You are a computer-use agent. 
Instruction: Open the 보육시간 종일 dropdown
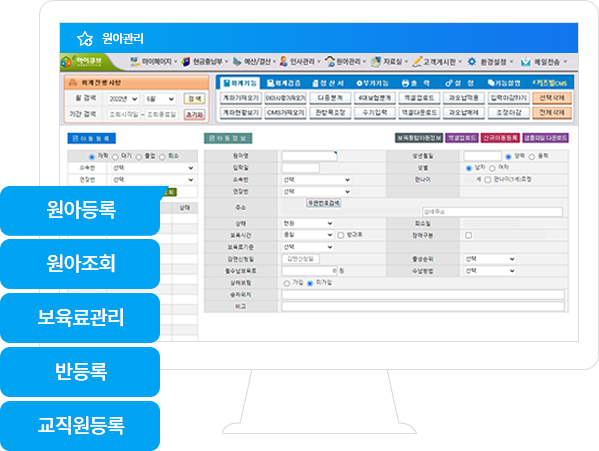click(308, 235)
